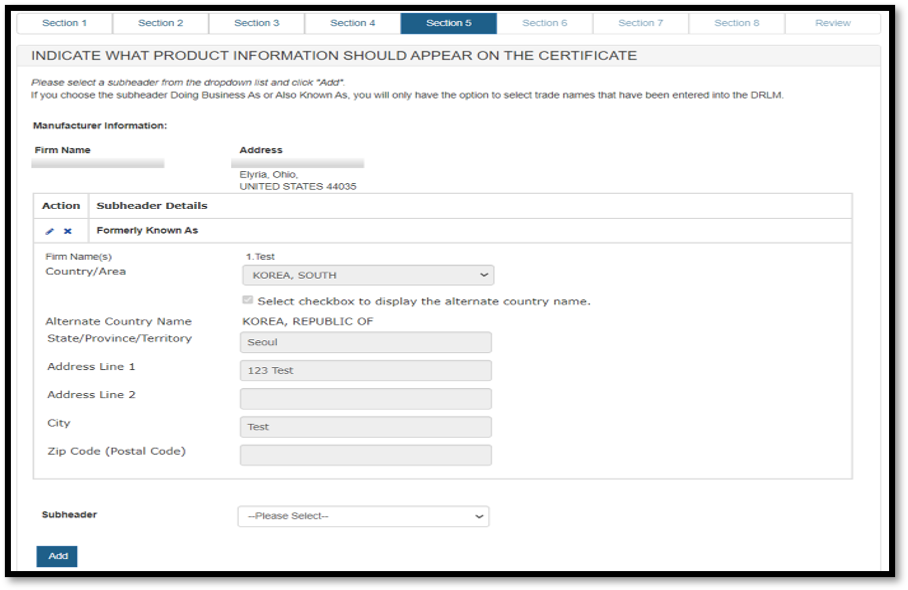
Task: Toggle the alternate country name checkbox
Action: tap(248, 301)
